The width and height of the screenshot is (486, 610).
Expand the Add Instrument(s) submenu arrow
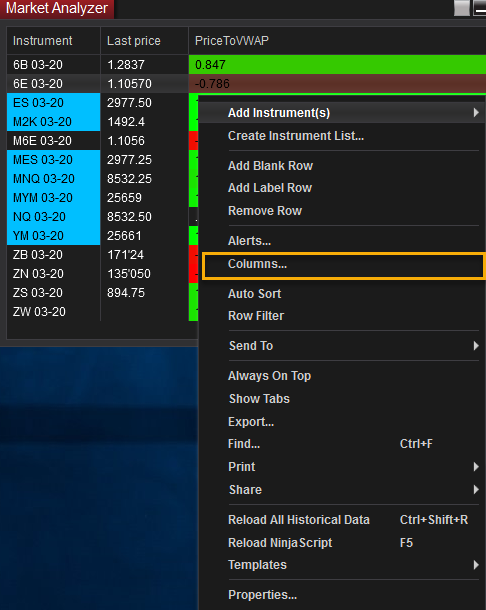(476, 113)
